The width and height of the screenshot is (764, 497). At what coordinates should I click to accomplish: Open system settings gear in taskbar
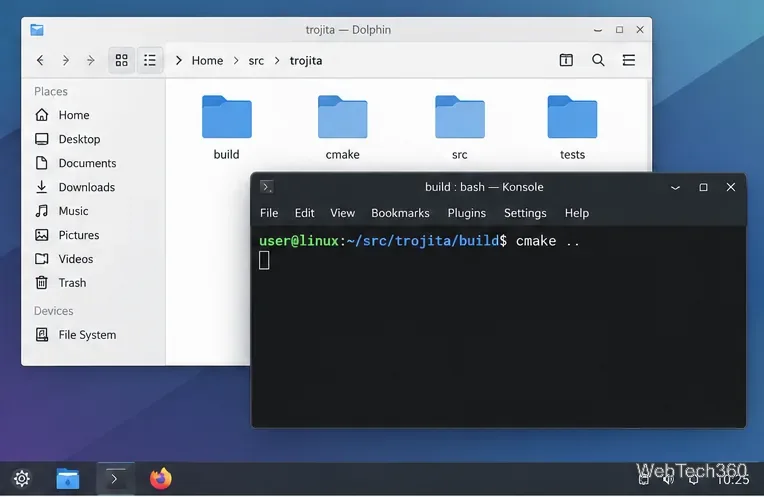click(22, 478)
